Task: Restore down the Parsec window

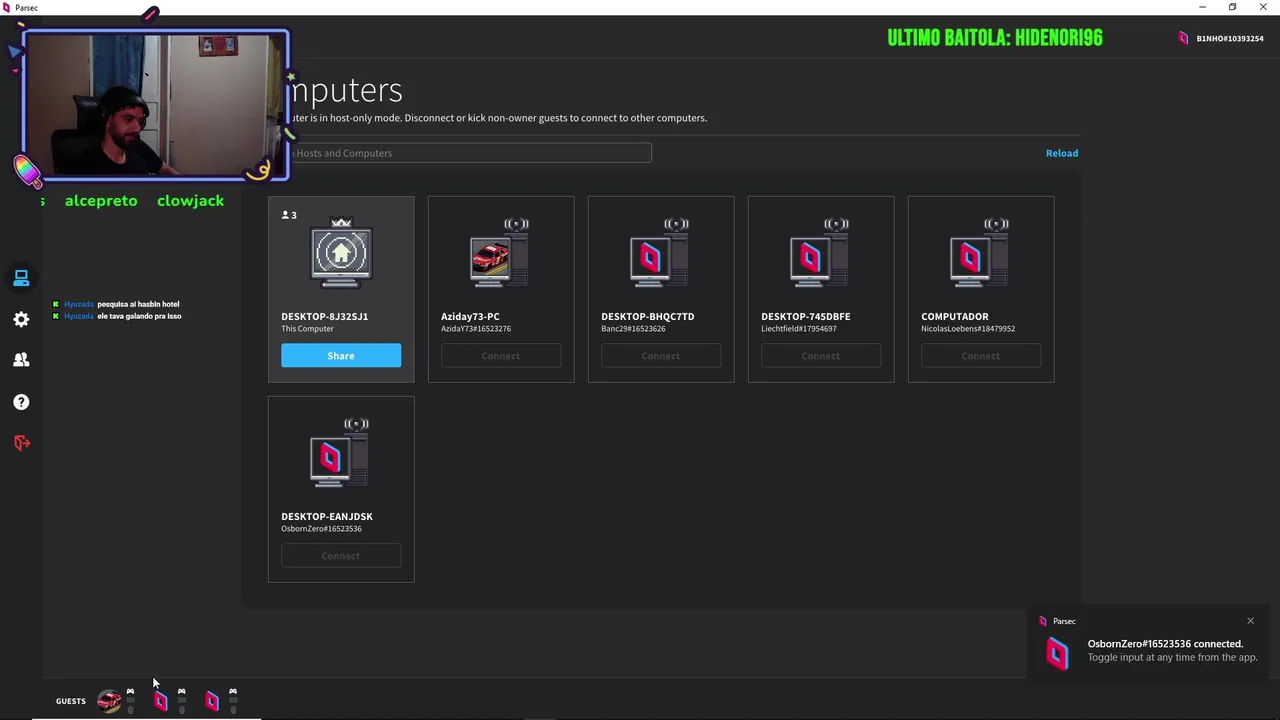Action: point(1232,7)
